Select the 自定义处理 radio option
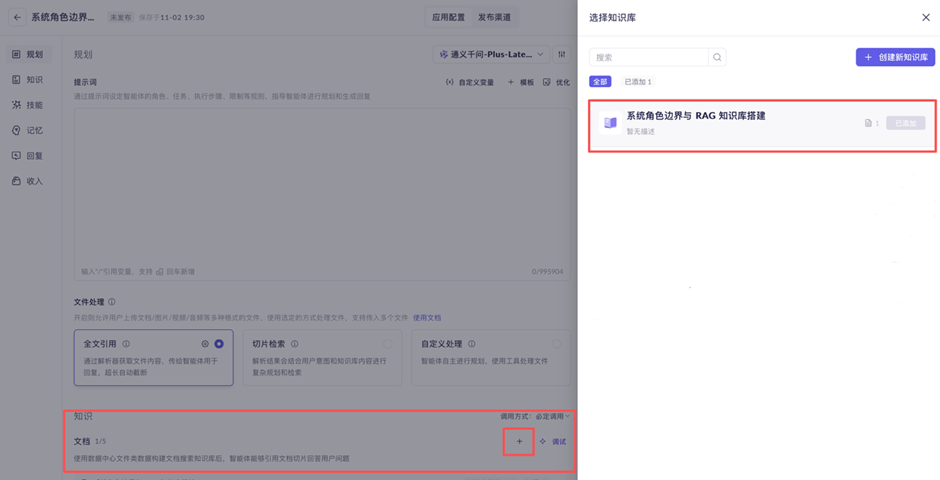Viewport: 940px width, 480px height. (x=556, y=344)
